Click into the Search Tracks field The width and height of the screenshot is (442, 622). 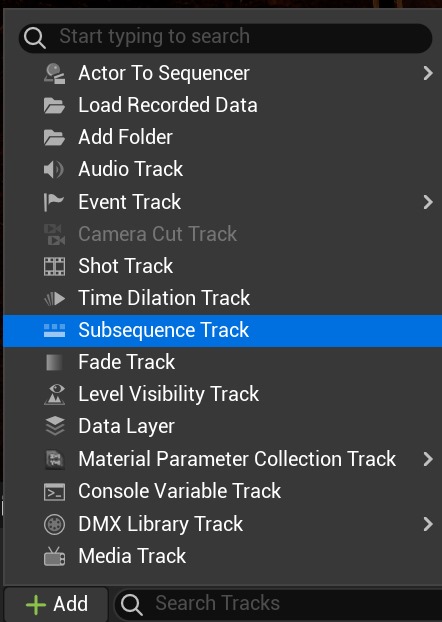point(279,604)
